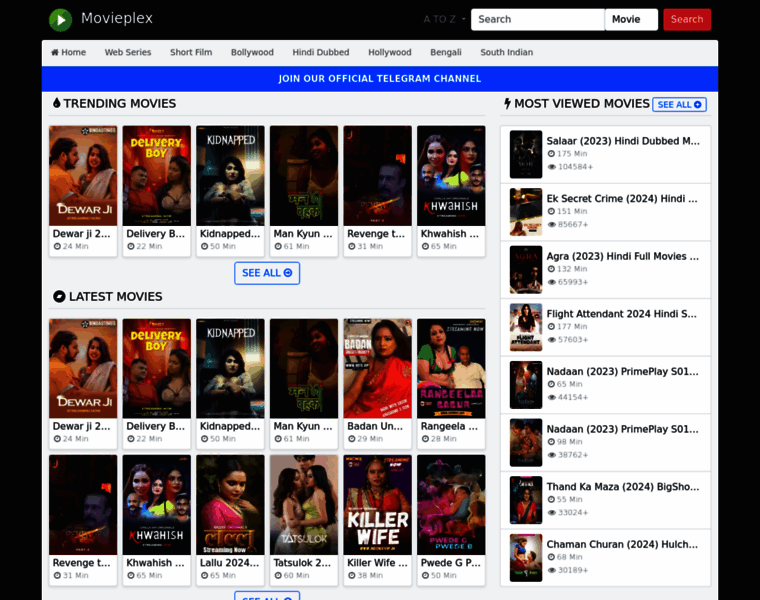Viewport: 760px width, 600px height.
Task: Click Salaar small poster thumbnail
Action: pyautogui.click(x=526, y=154)
